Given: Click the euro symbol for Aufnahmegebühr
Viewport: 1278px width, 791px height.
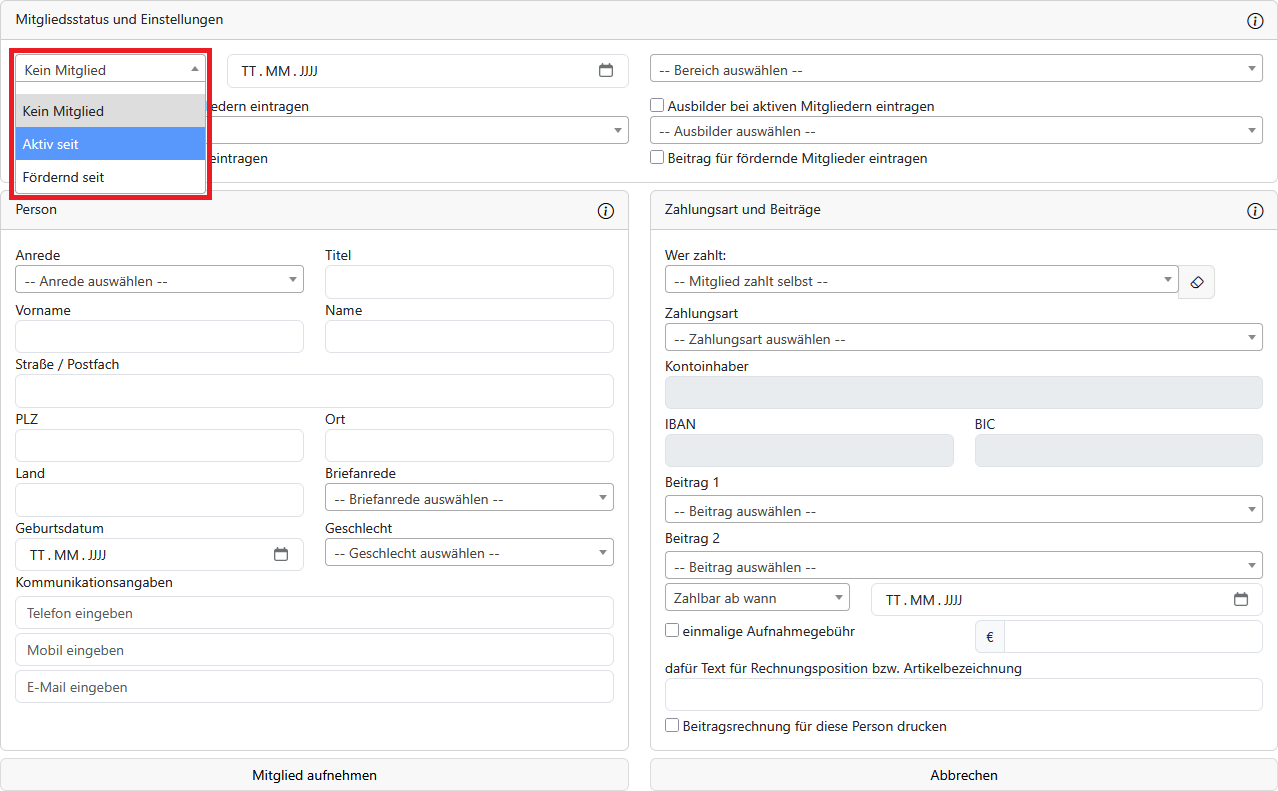Looking at the screenshot, I should [990, 637].
